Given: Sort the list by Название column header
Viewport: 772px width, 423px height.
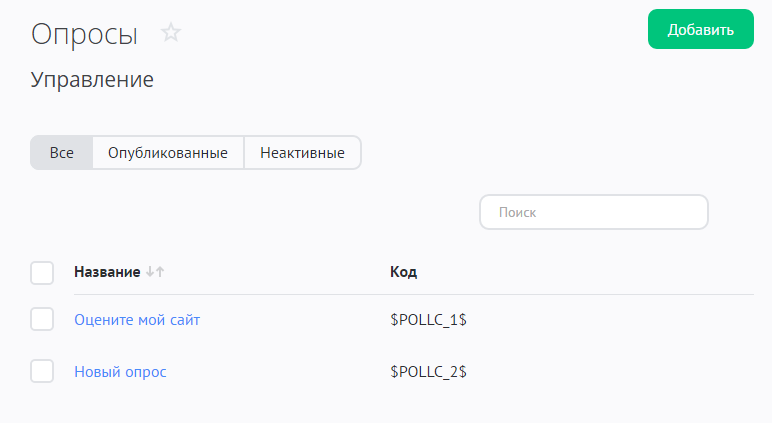Looking at the screenshot, I should pos(107,272).
